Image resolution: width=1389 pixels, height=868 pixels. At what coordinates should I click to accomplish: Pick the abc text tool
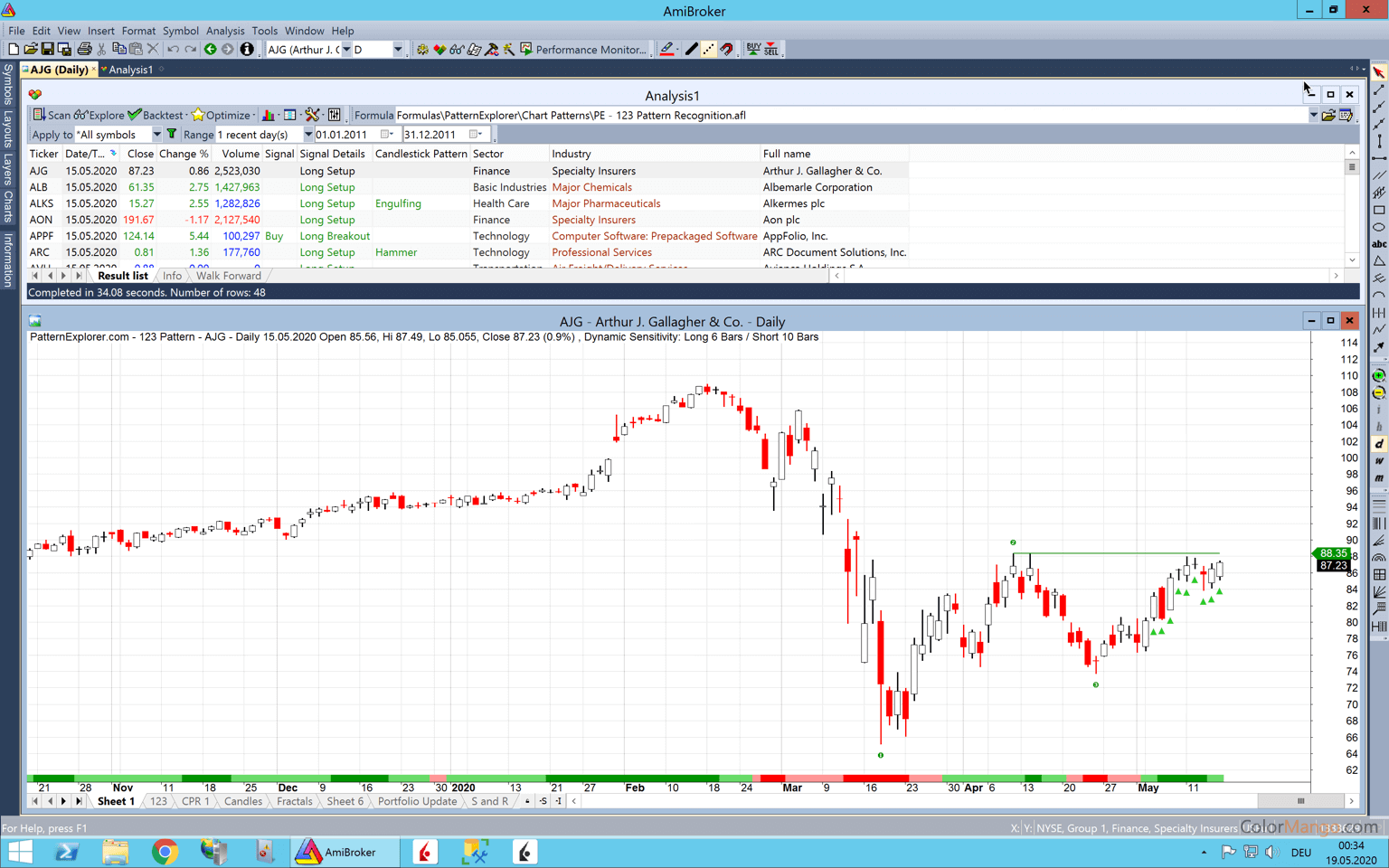1379,244
